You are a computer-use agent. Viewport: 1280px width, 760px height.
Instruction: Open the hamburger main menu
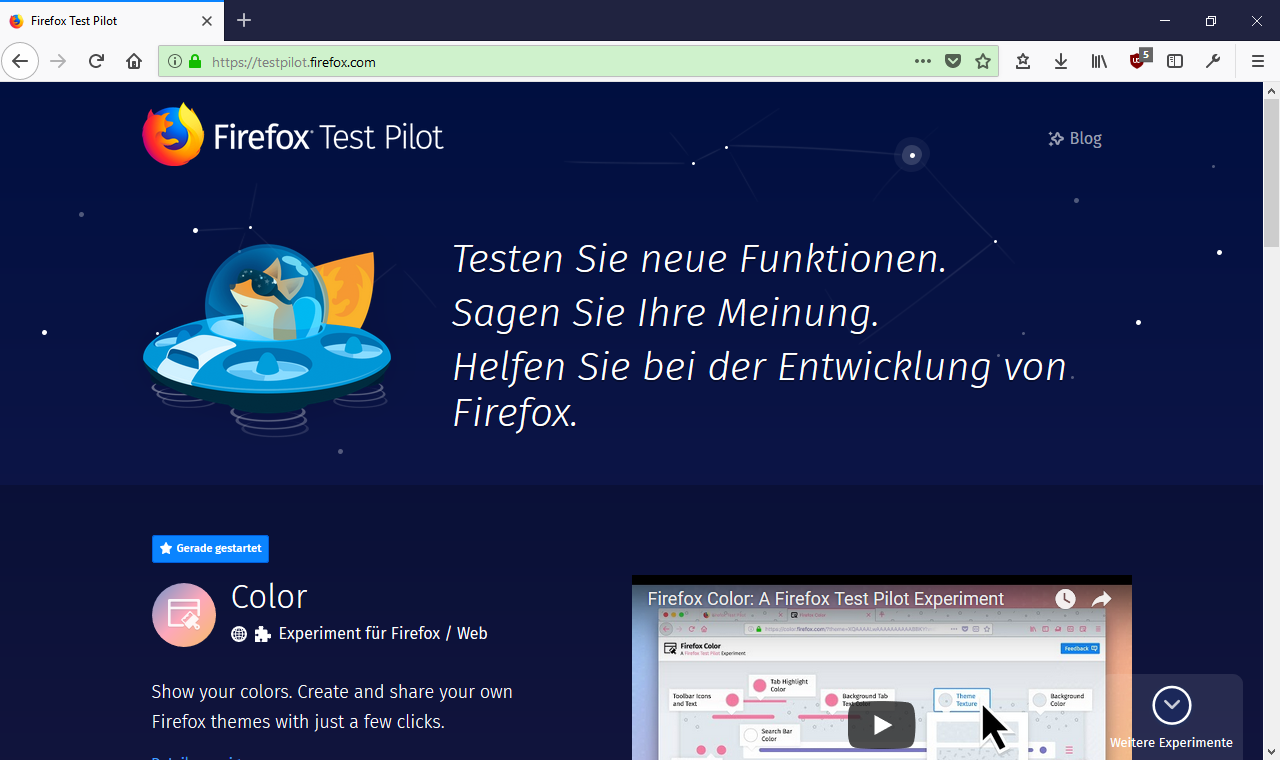pyautogui.click(x=1257, y=61)
